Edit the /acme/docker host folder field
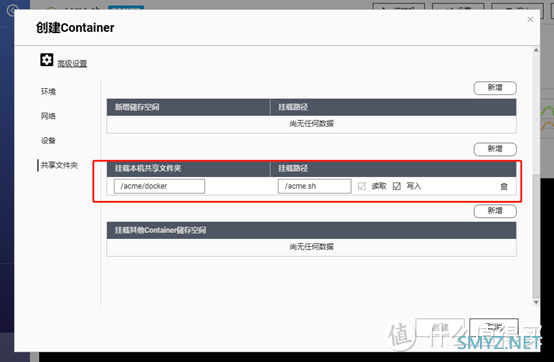The height and width of the screenshot is (362, 554). [159, 186]
